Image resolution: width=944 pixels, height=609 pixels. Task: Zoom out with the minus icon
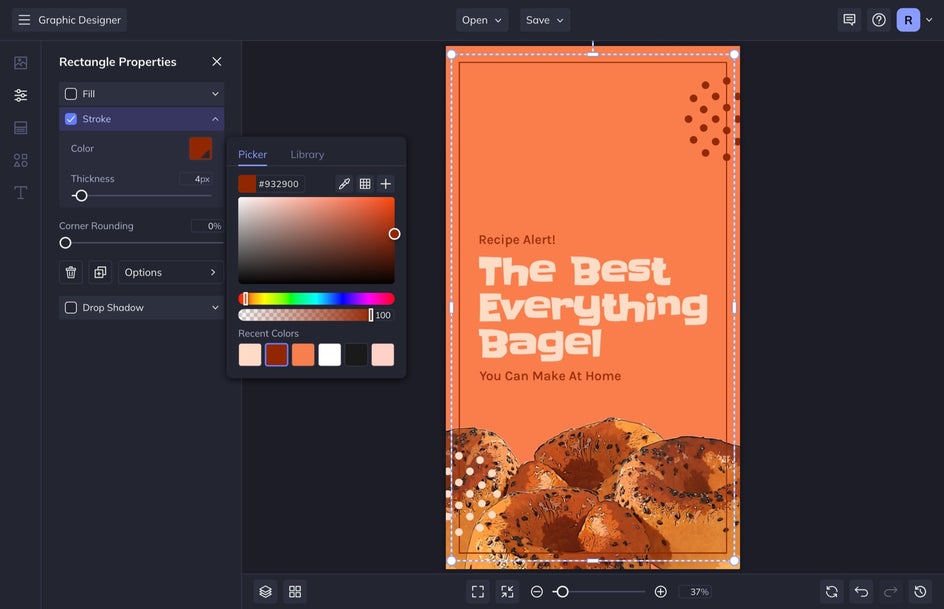coord(536,592)
